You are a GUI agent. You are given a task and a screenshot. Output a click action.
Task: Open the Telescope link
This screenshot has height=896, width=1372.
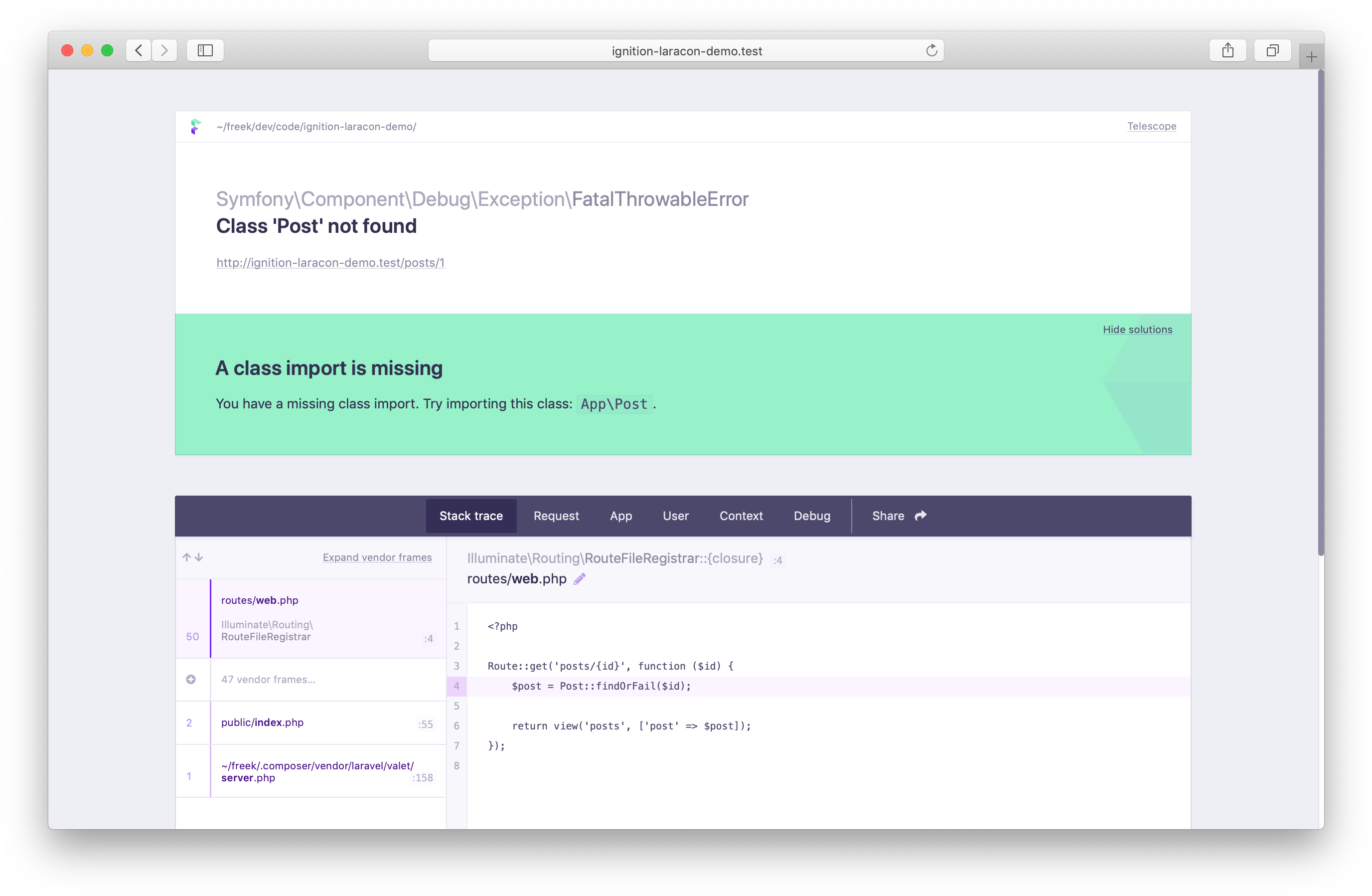1151,126
